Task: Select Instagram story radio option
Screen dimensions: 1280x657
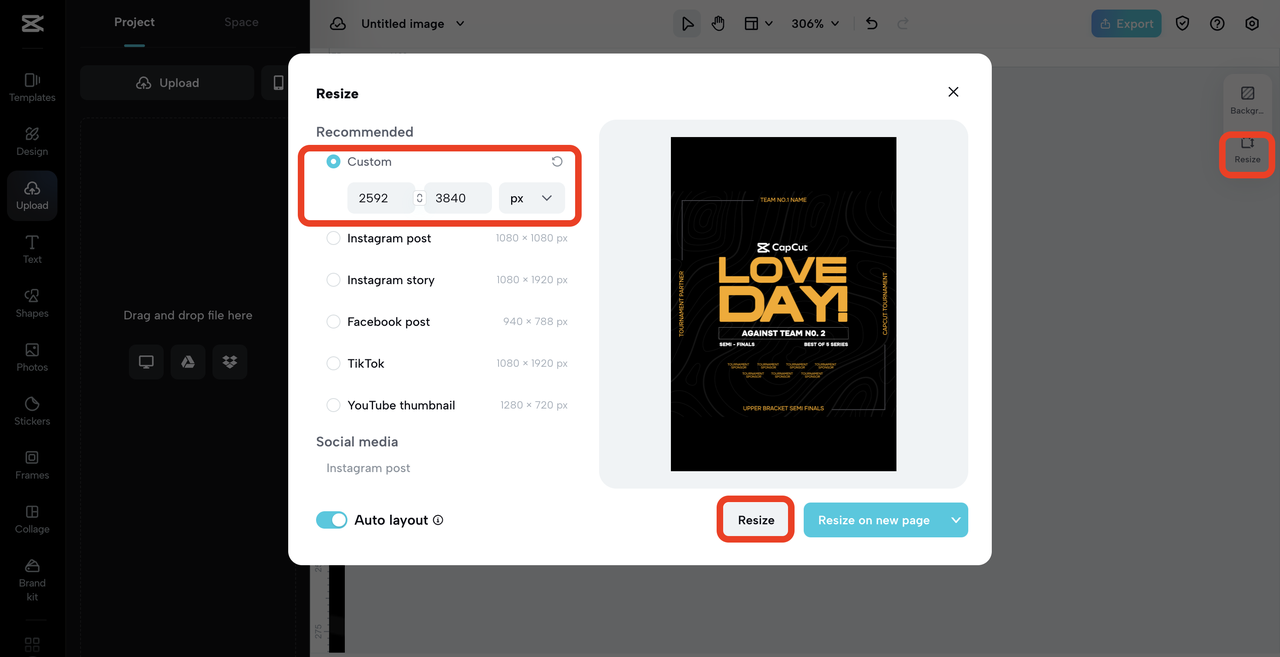Action: [333, 280]
